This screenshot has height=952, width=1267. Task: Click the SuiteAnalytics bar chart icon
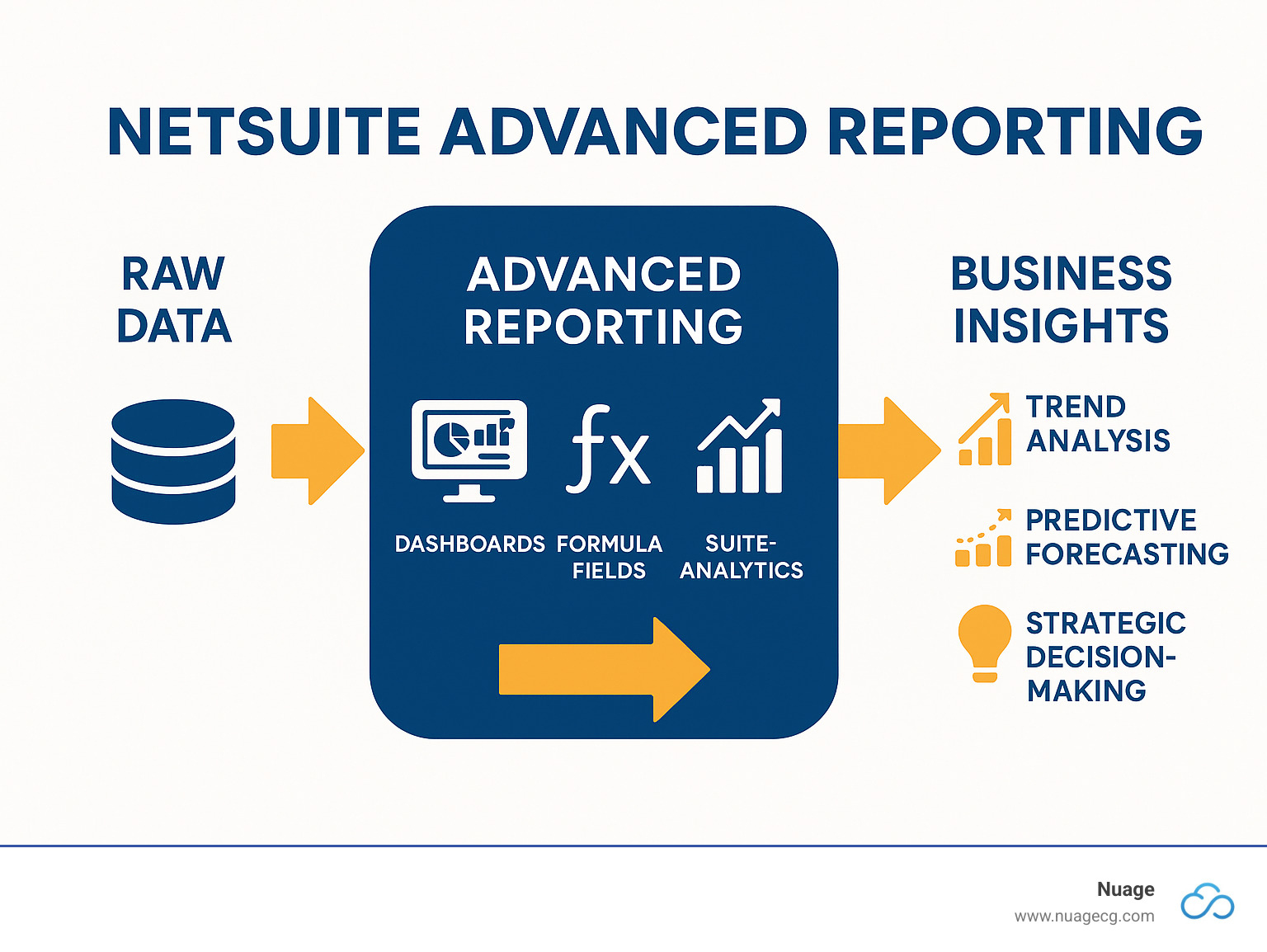pyautogui.click(x=740, y=446)
